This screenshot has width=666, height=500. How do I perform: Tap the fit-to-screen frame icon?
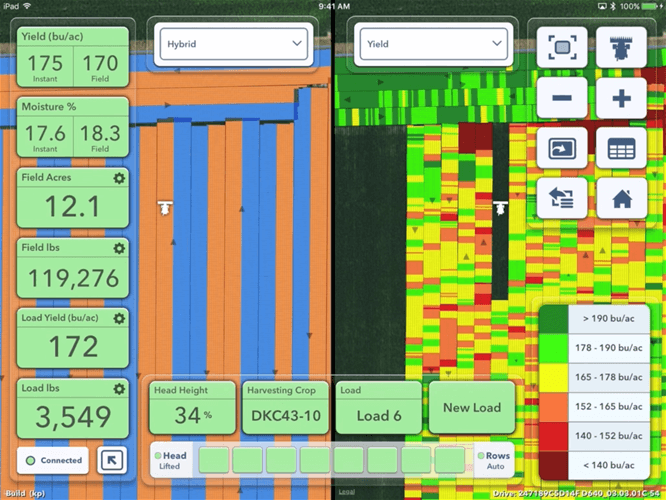562,46
